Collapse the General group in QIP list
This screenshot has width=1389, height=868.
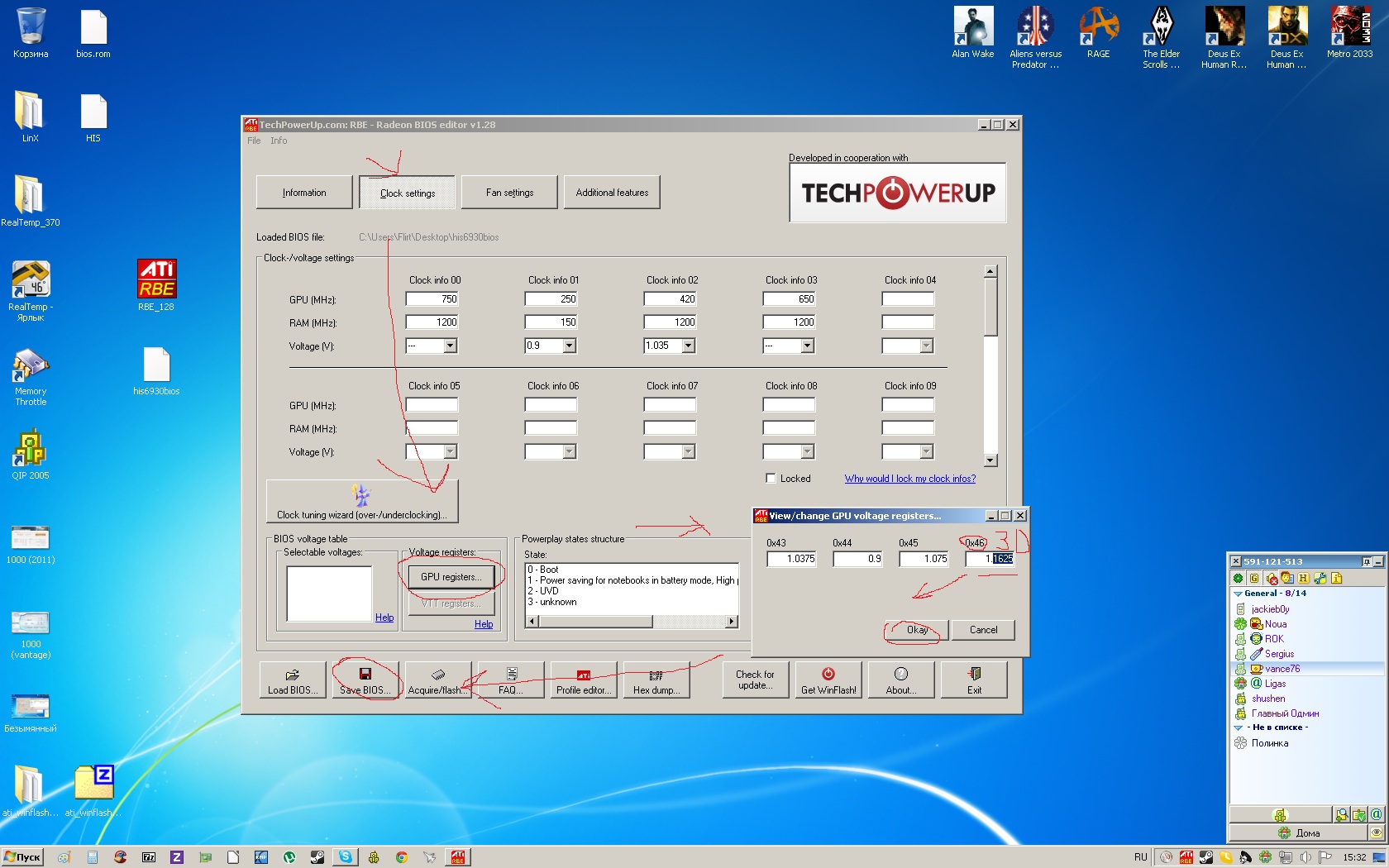tap(1238, 594)
